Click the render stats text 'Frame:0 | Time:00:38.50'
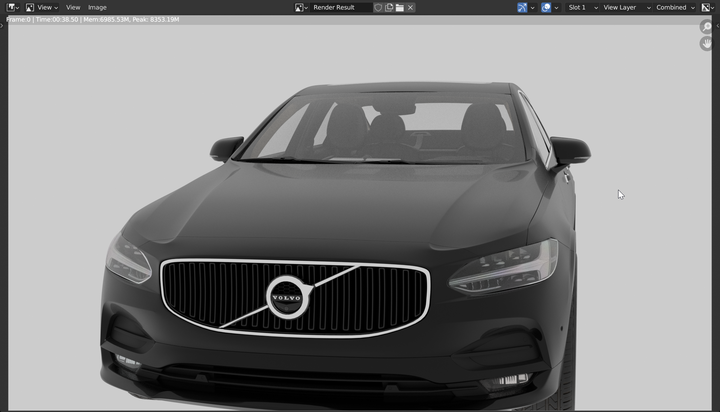The image size is (720, 412). [x=43, y=19]
